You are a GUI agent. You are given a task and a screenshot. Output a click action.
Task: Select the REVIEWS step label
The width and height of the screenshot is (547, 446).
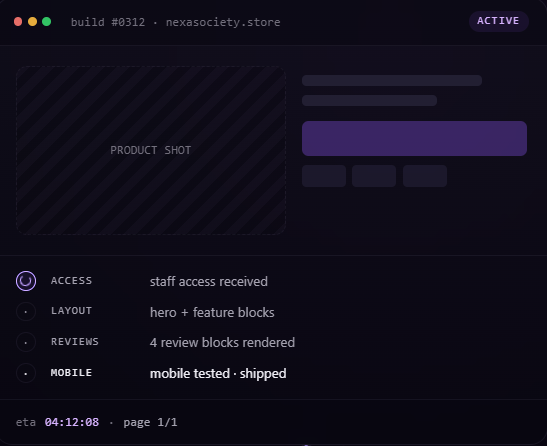75,342
